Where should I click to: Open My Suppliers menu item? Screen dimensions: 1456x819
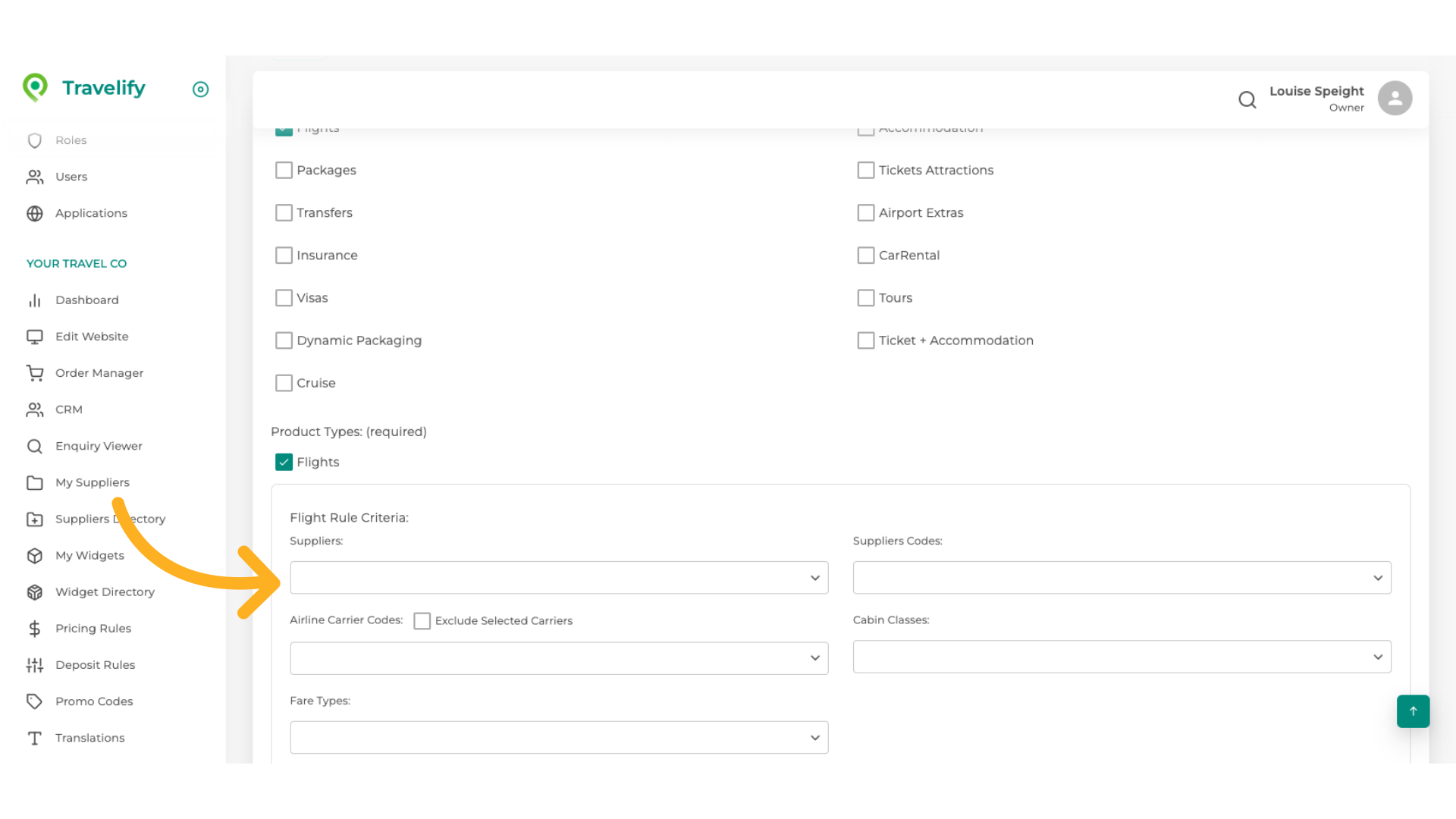92,483
